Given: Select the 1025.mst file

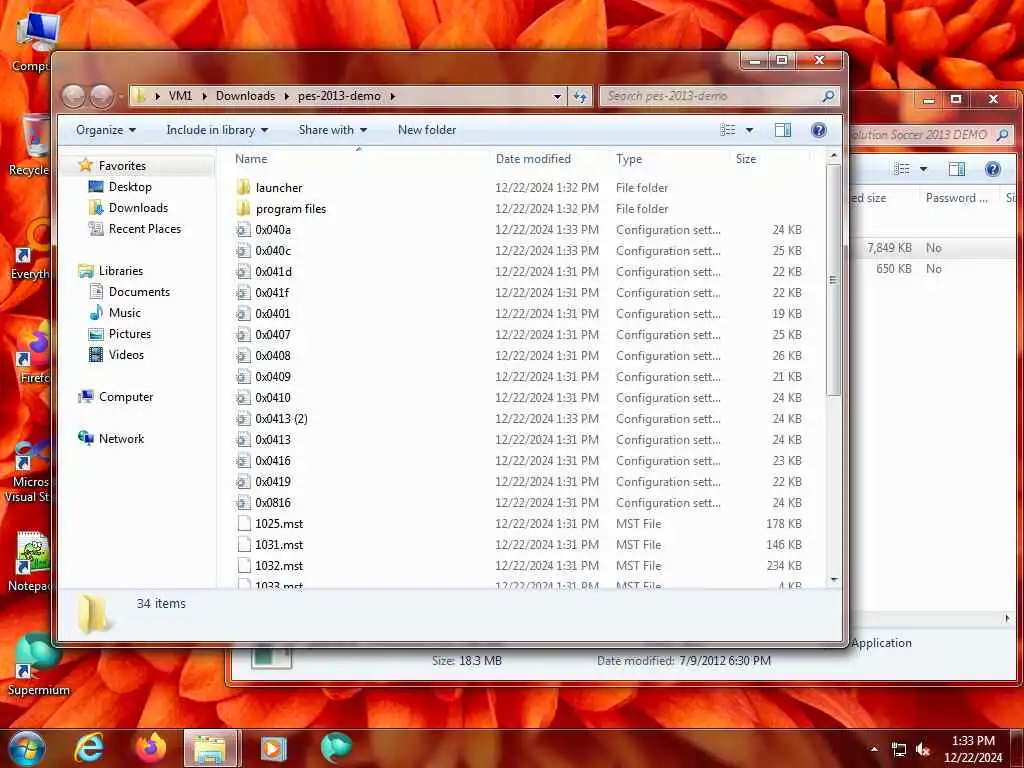Looking at the screenshot, I should [279, 523].
